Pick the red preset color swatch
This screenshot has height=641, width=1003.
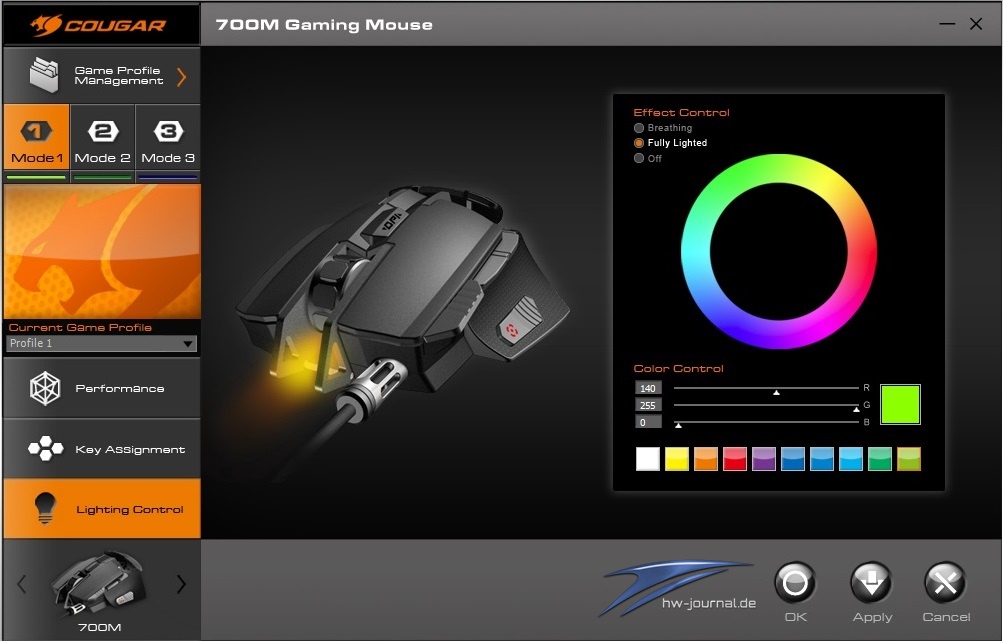tap(734, 459)
